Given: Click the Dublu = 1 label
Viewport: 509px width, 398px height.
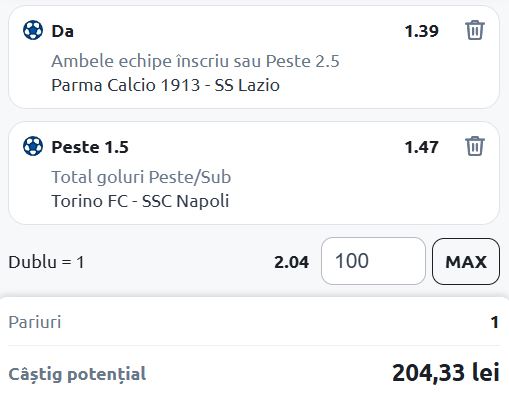Looking at the screenshot, I should point(46,262).
